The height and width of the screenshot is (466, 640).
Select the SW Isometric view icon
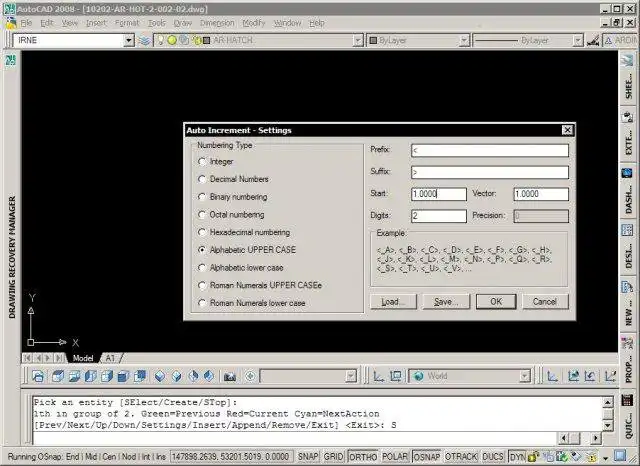point(160,376)
